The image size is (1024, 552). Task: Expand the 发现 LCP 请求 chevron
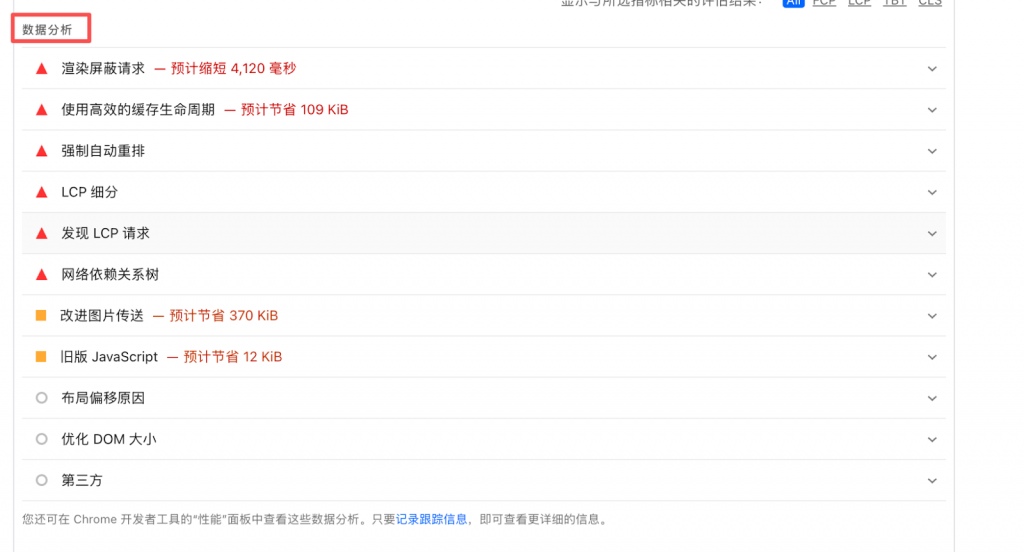pos(932,233)
